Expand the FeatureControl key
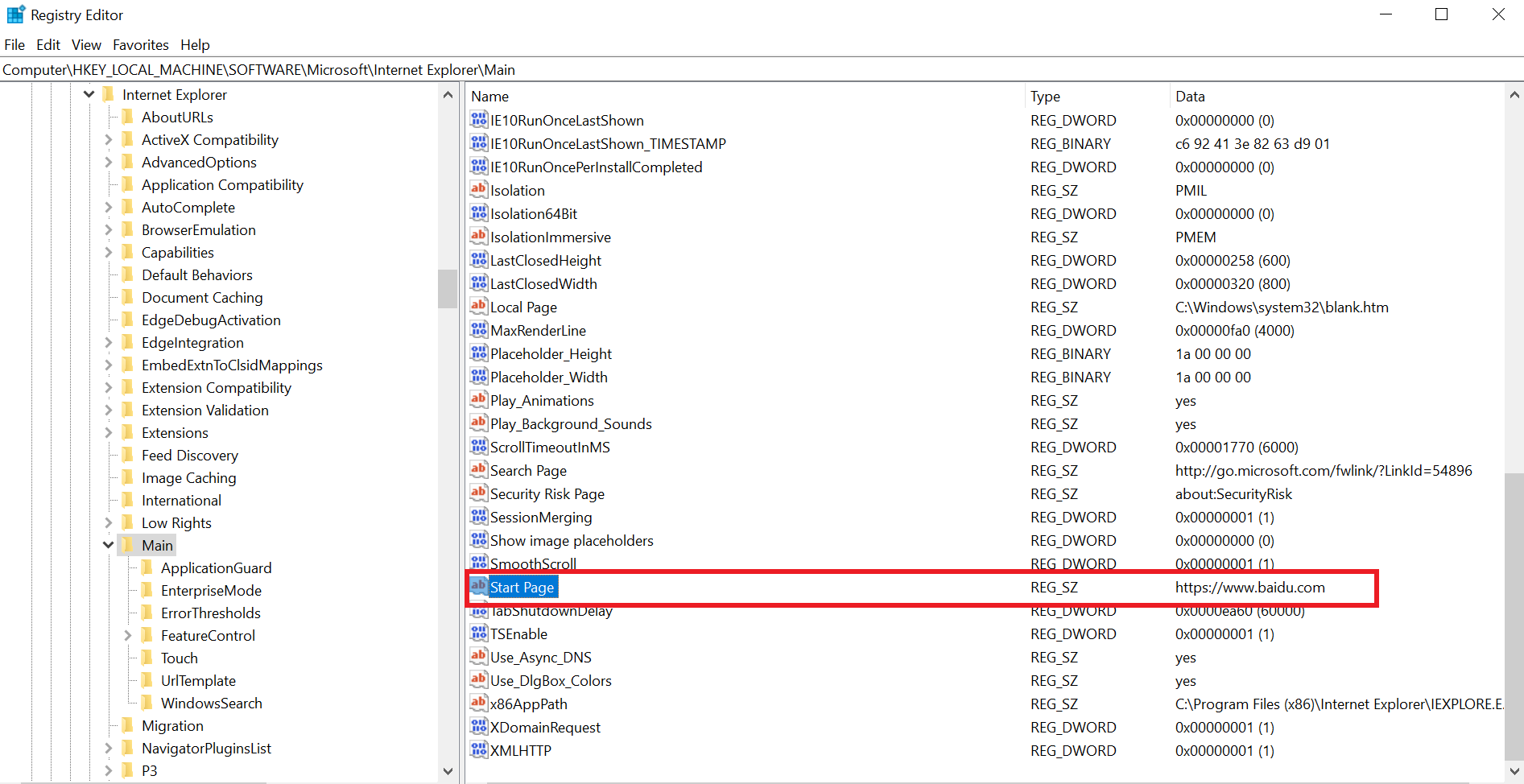 pos(127,635)
